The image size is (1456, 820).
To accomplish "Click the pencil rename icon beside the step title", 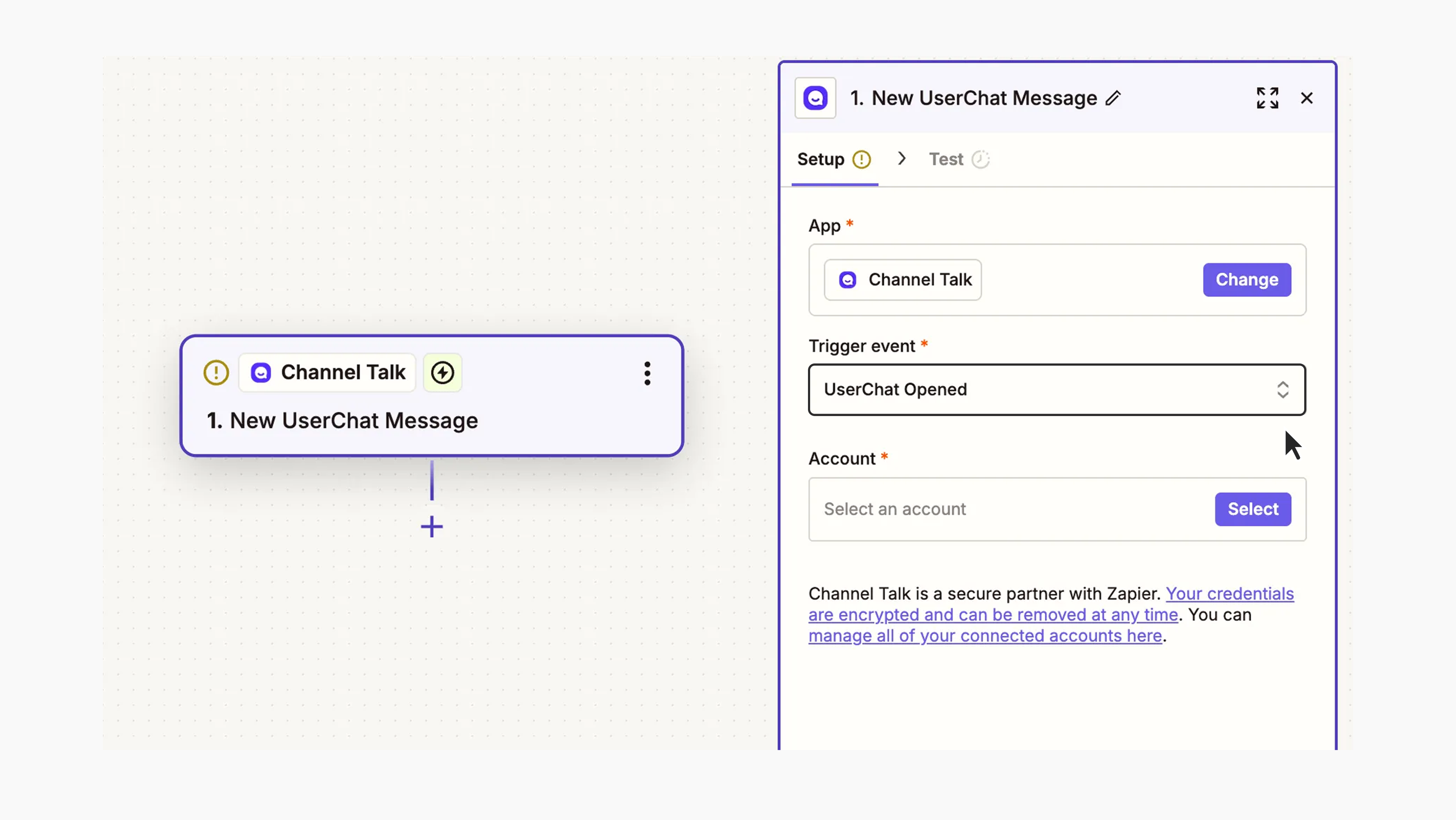I will (x=1113, y=98).
